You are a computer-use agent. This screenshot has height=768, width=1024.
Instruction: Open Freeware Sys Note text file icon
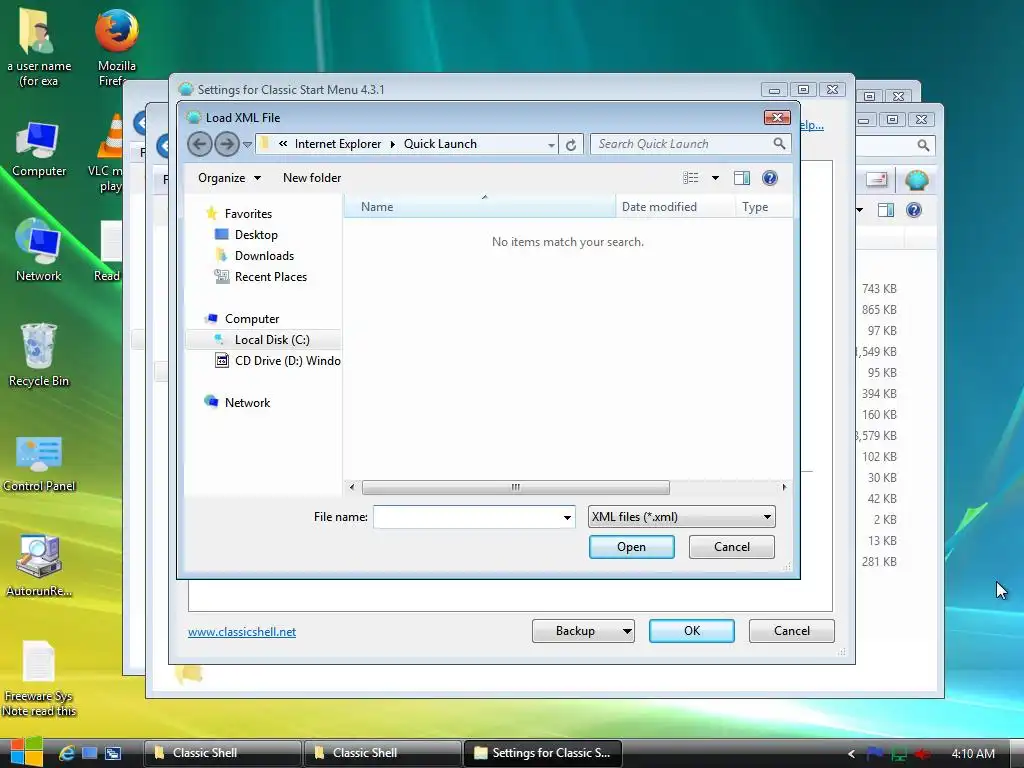click(39, 679)
